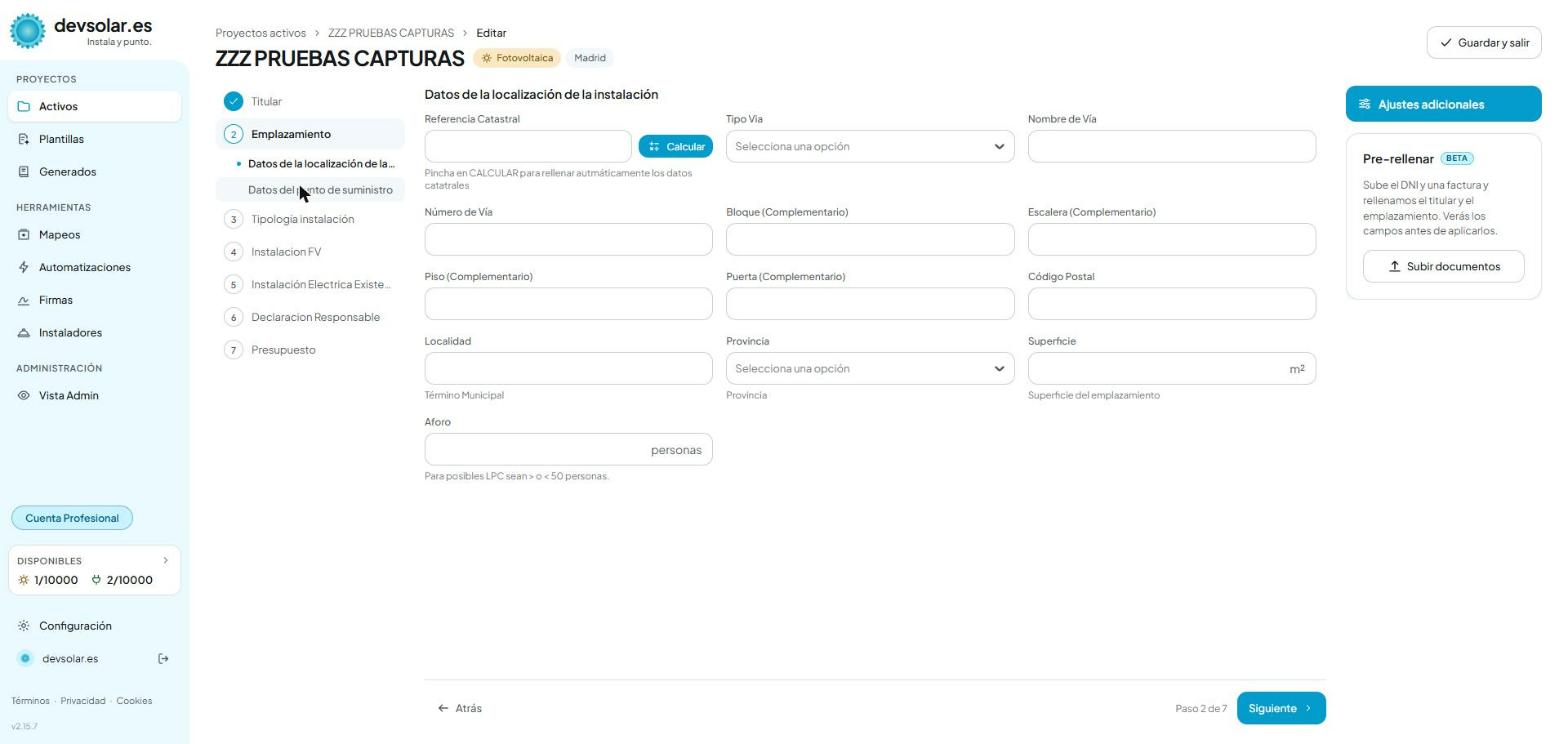The width and height of the screenshot is (1568, 744).
Task: Click the Activos folder icon
Action: point(24,107)
